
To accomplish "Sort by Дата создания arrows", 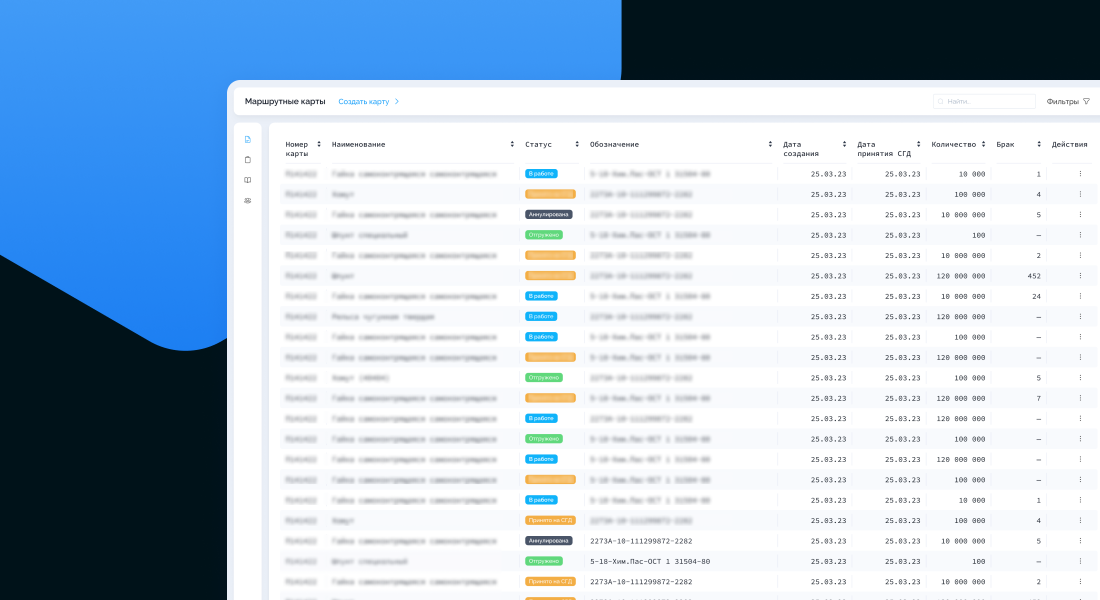I will click(x=844, y=144).
